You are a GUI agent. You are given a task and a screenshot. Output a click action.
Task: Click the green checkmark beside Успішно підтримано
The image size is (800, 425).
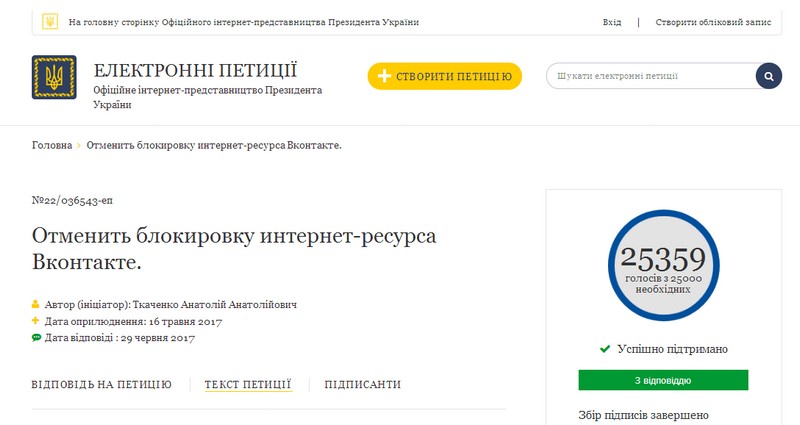[x=605, y=349]
